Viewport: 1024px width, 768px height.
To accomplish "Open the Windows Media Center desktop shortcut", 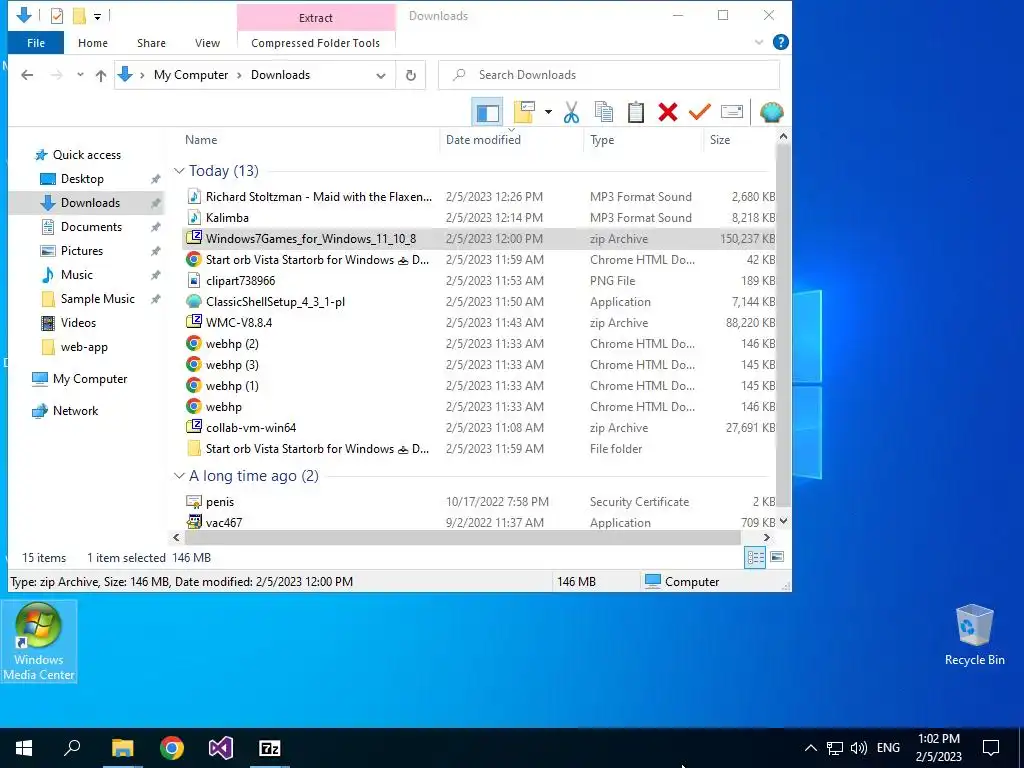I will (x=39, y=642).
